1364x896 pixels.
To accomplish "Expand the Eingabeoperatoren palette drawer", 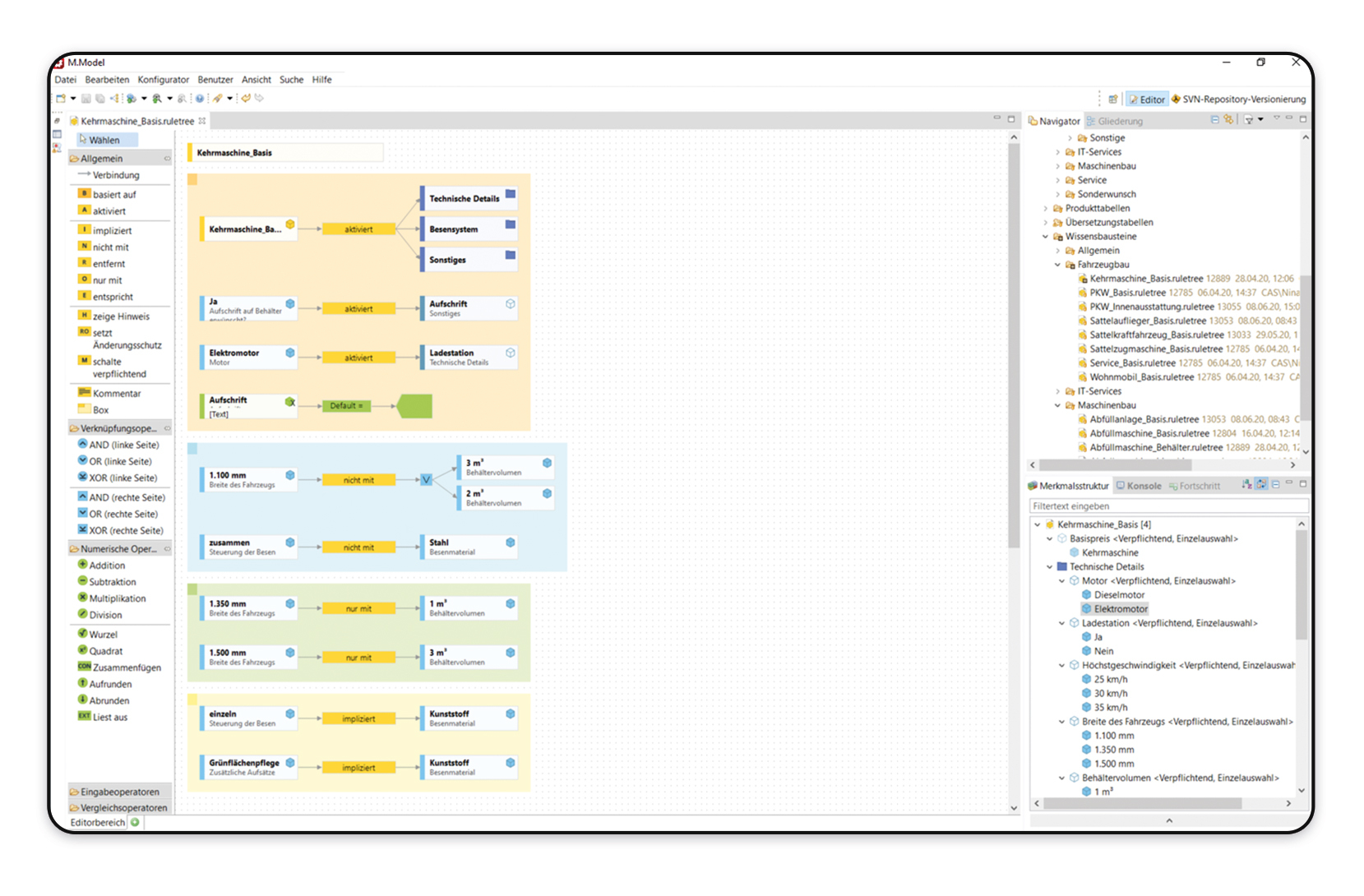I will click(x=120, y=792).
